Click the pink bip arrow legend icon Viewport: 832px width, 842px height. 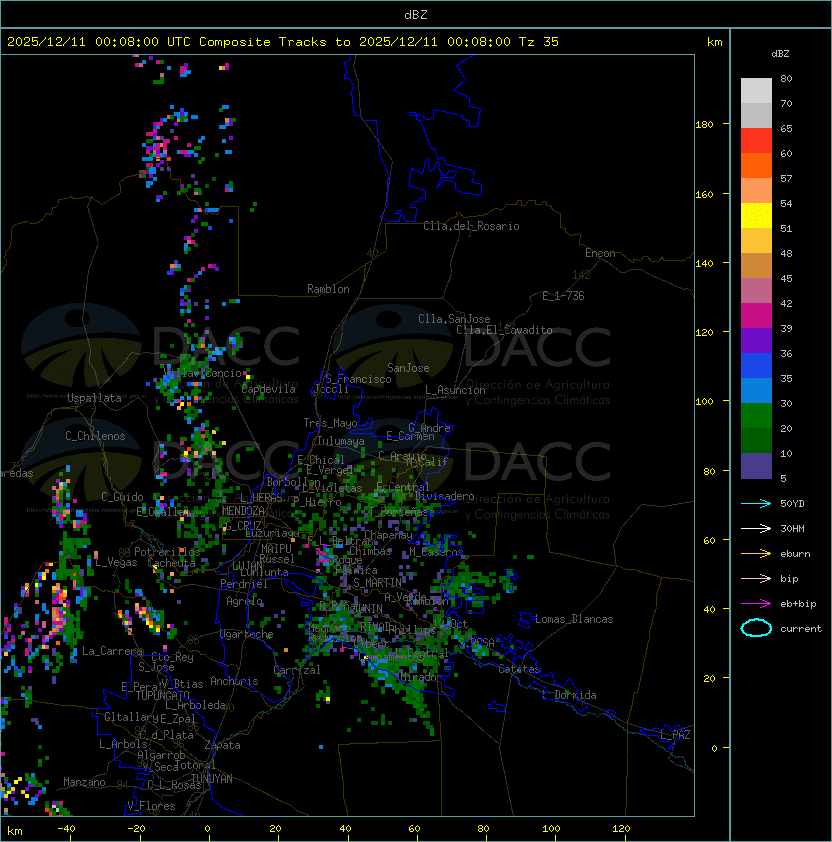(x=756, y=578)
